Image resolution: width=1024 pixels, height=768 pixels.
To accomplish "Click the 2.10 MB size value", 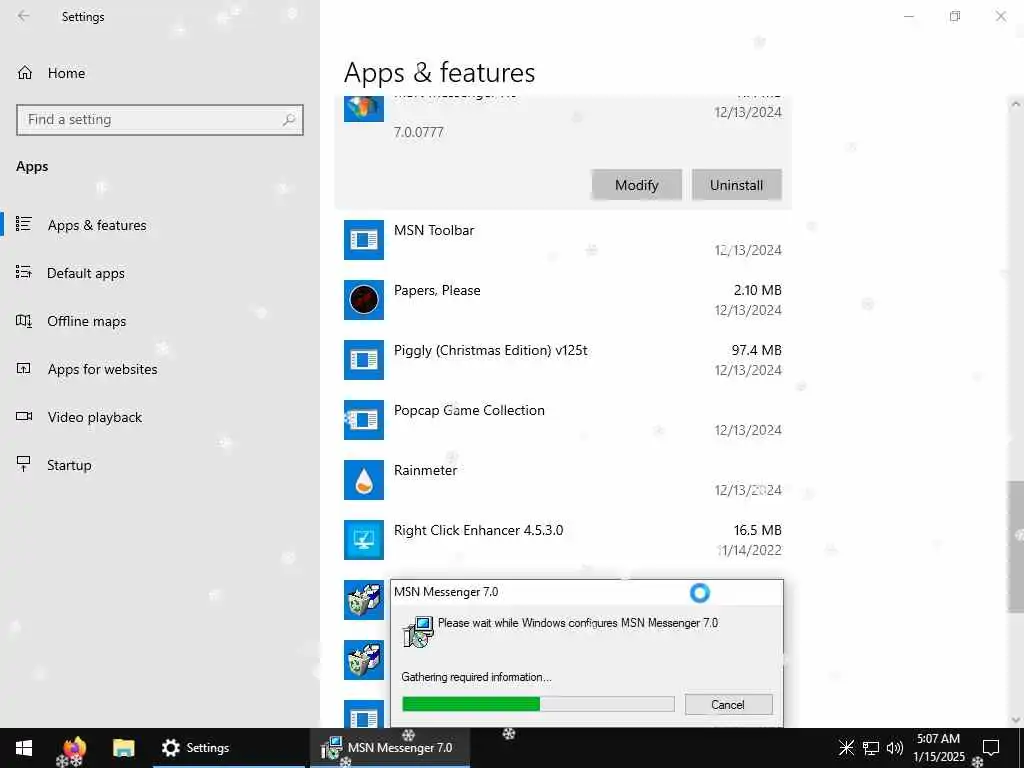I will [758, 290].
